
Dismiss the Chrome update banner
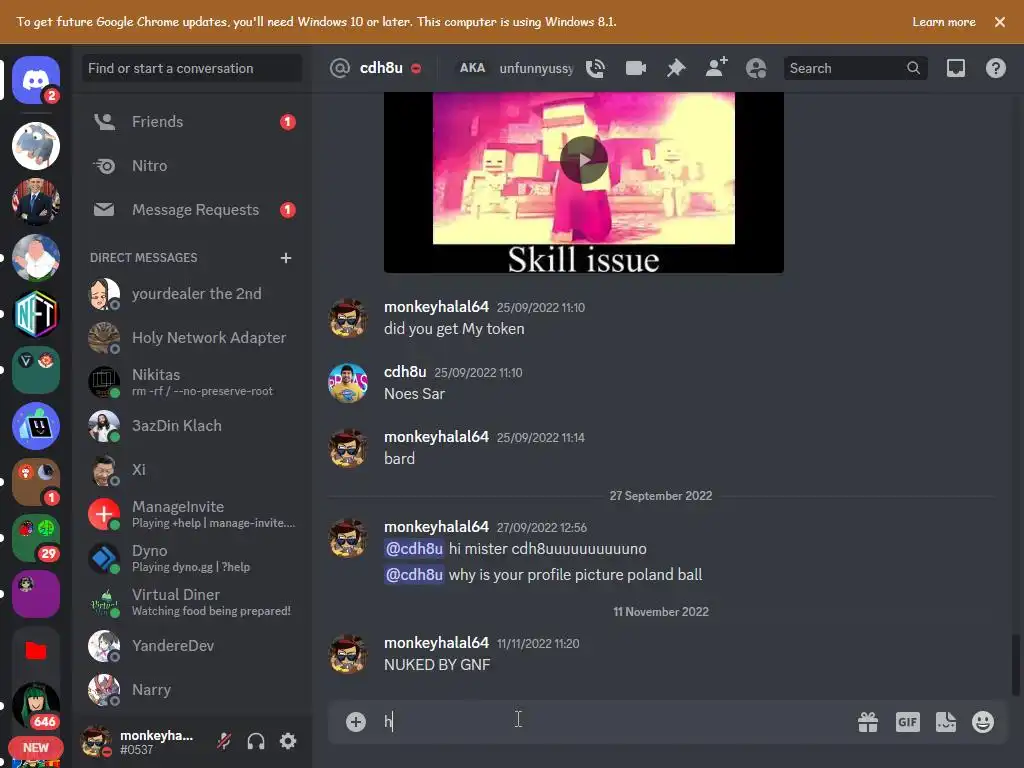click(999, 22)
